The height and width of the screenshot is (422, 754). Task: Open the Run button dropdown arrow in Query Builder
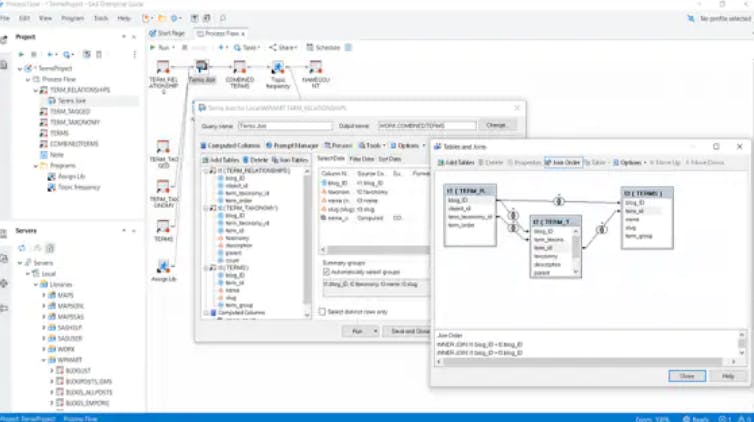point(375,331)
